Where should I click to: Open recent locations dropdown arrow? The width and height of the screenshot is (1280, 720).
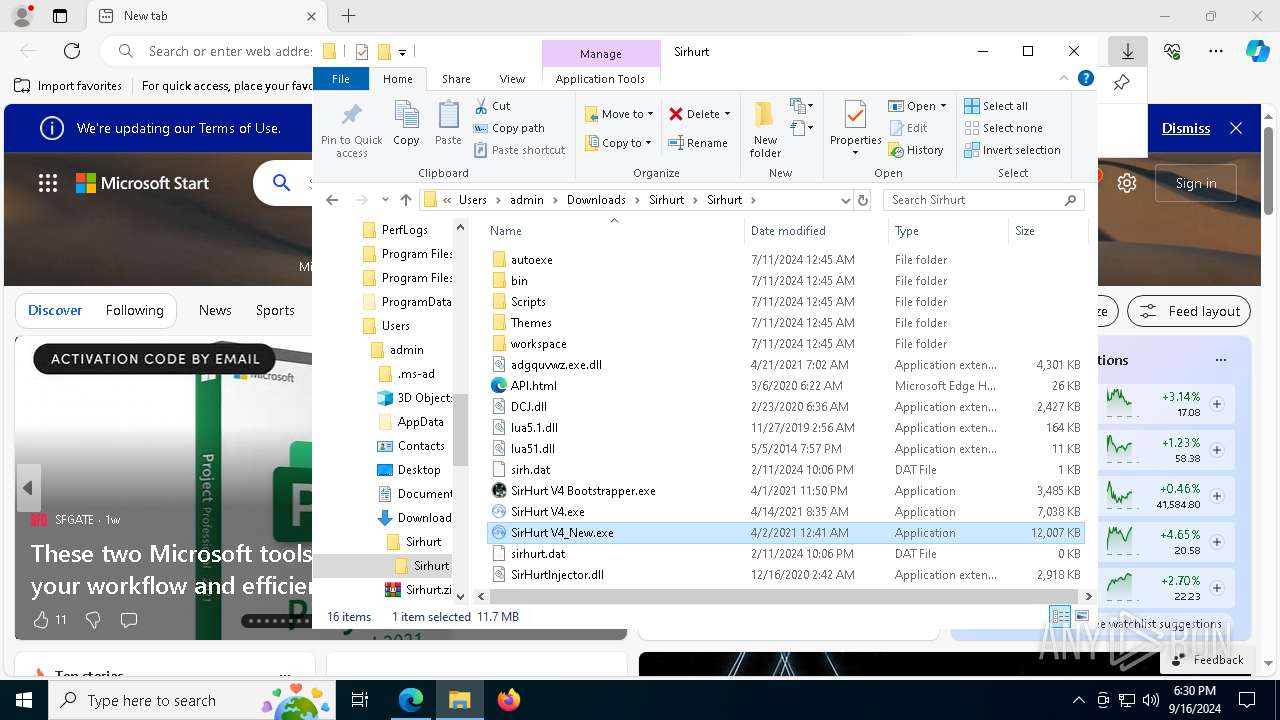(385, 200)
